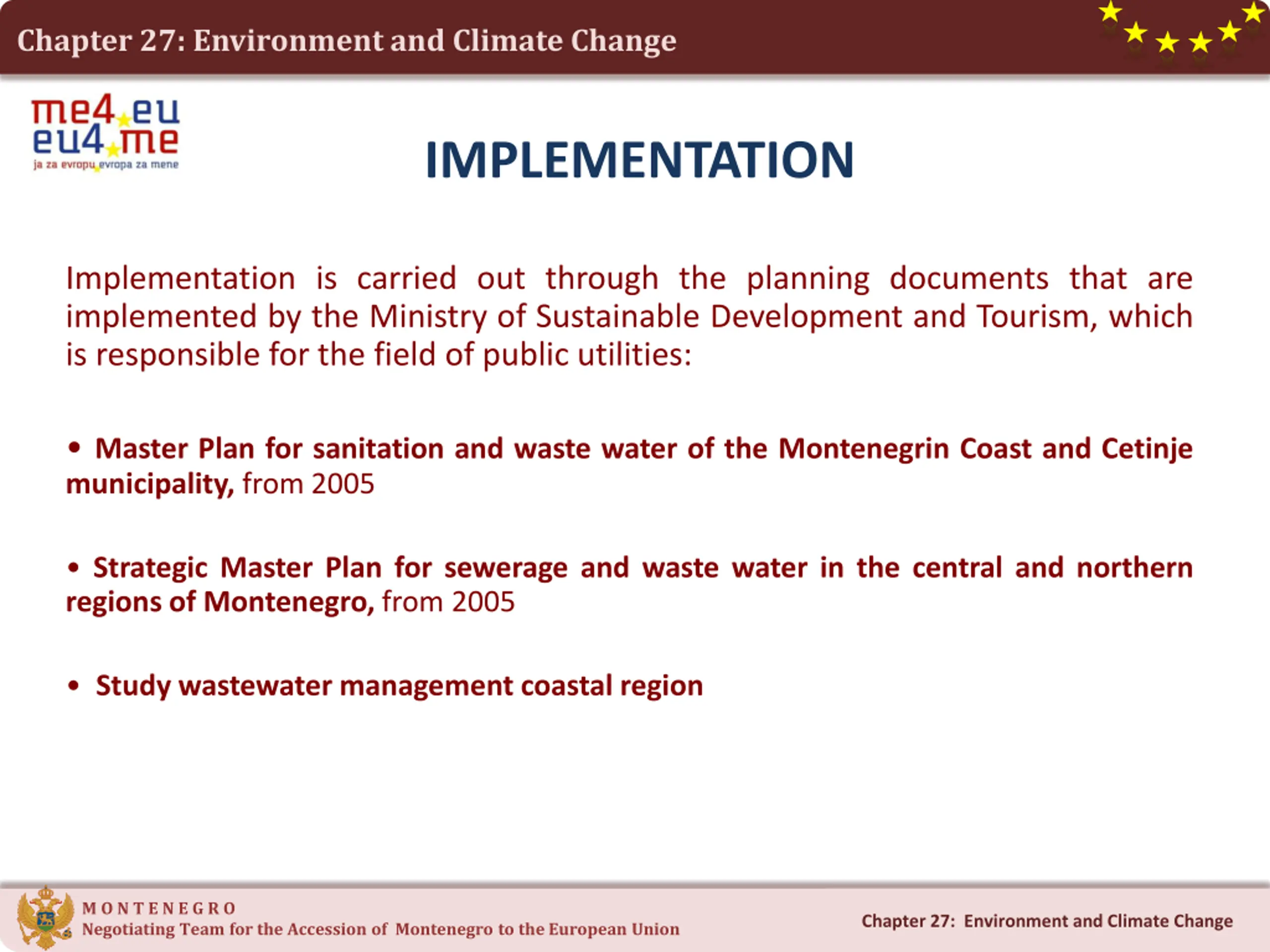Click footer 'Negotiating Team for the Accession of Montenegro'

(381, 929)
